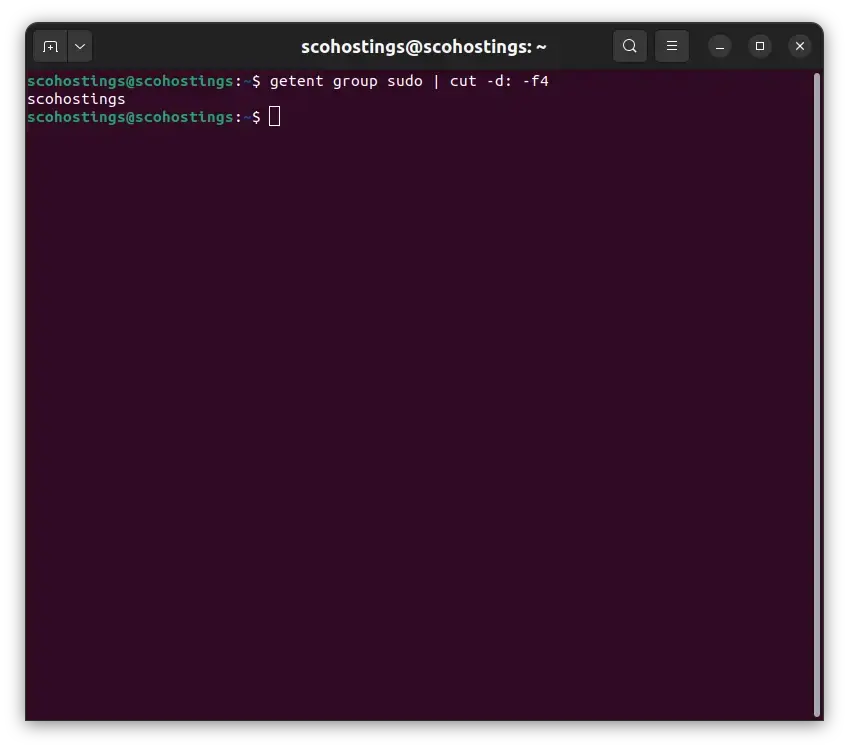This screenshot has height=749, width=849.
Task: Click the second prompt before the cursor
Action: click(x=143, y=117)
